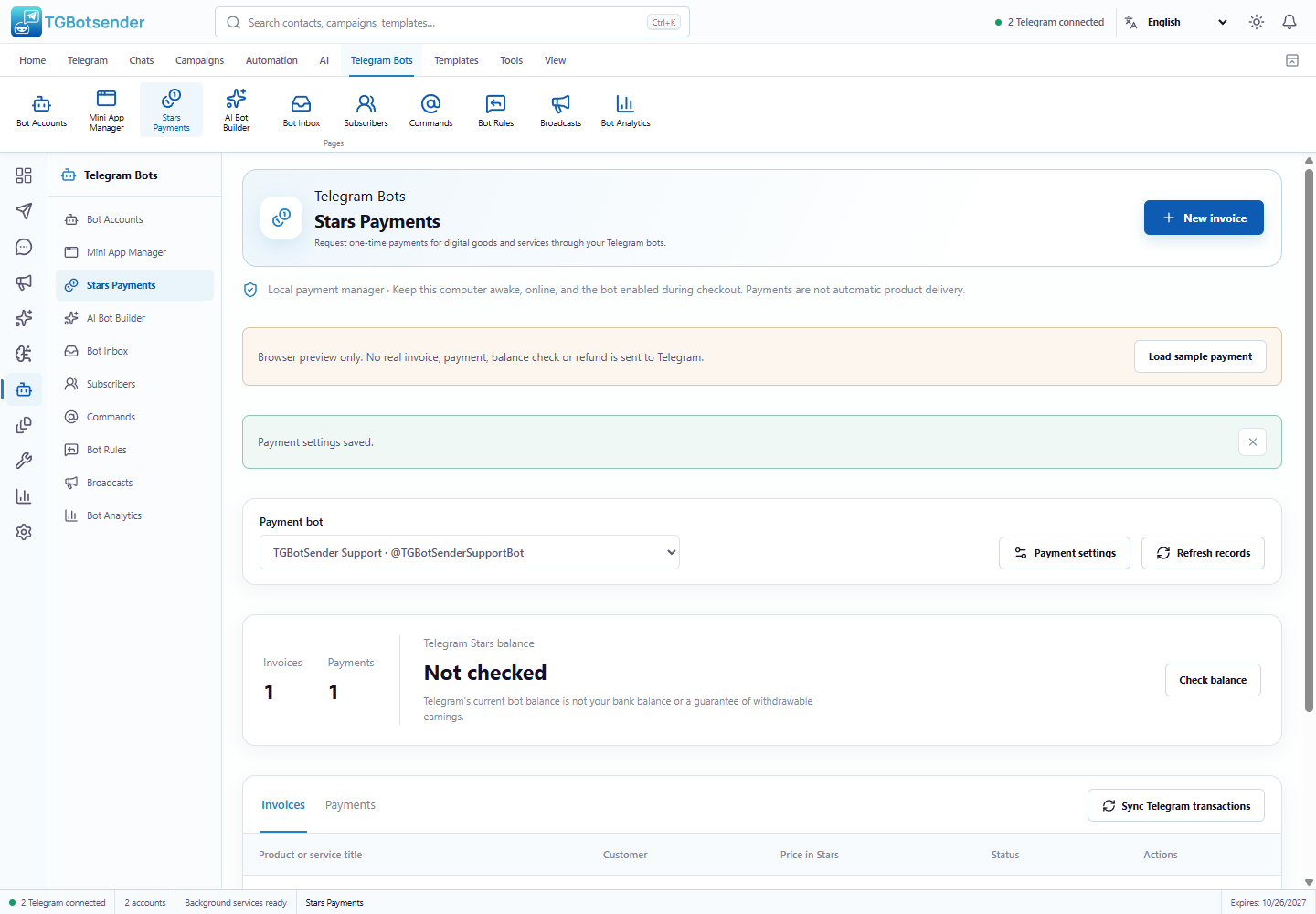
Task: Open AI Bot Builder ribbon icon
Action: pos(237,110)
